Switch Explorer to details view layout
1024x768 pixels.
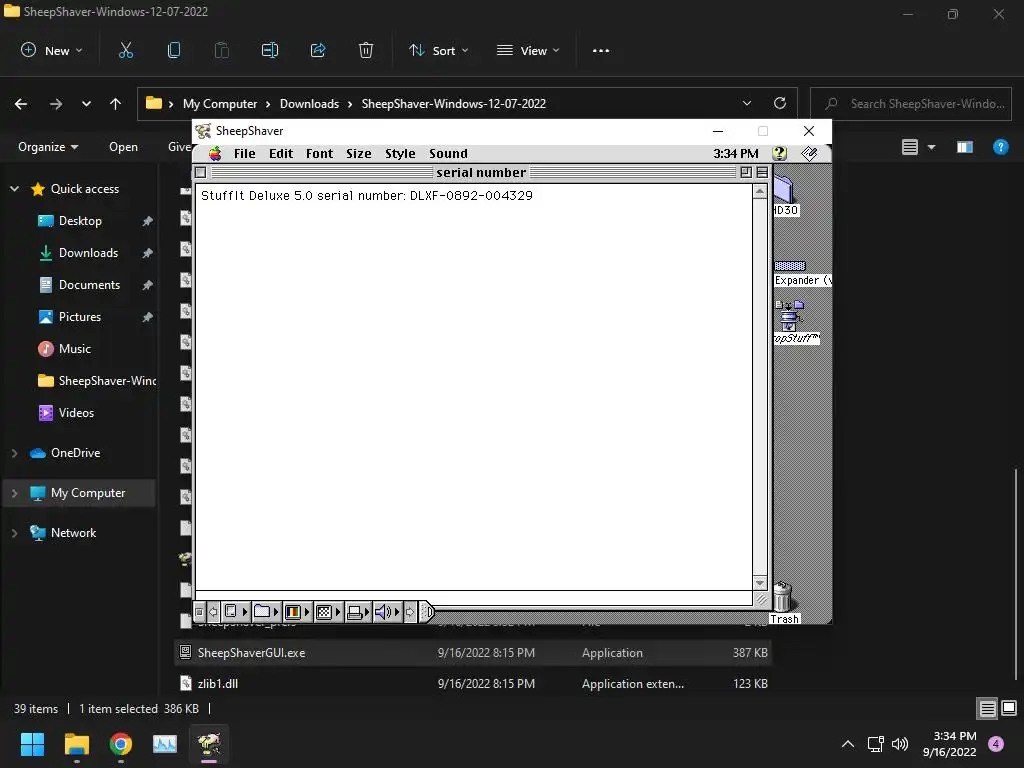coord(987,709)
